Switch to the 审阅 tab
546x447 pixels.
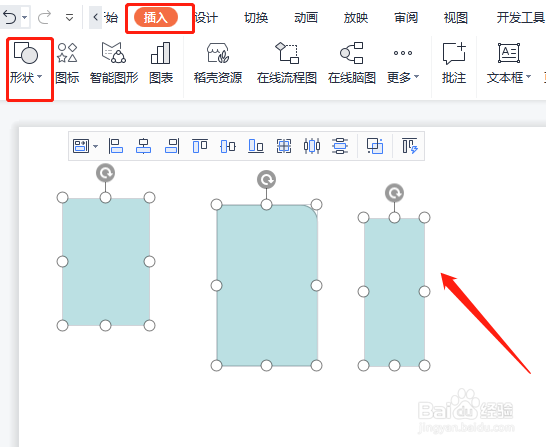pos(406,17)
